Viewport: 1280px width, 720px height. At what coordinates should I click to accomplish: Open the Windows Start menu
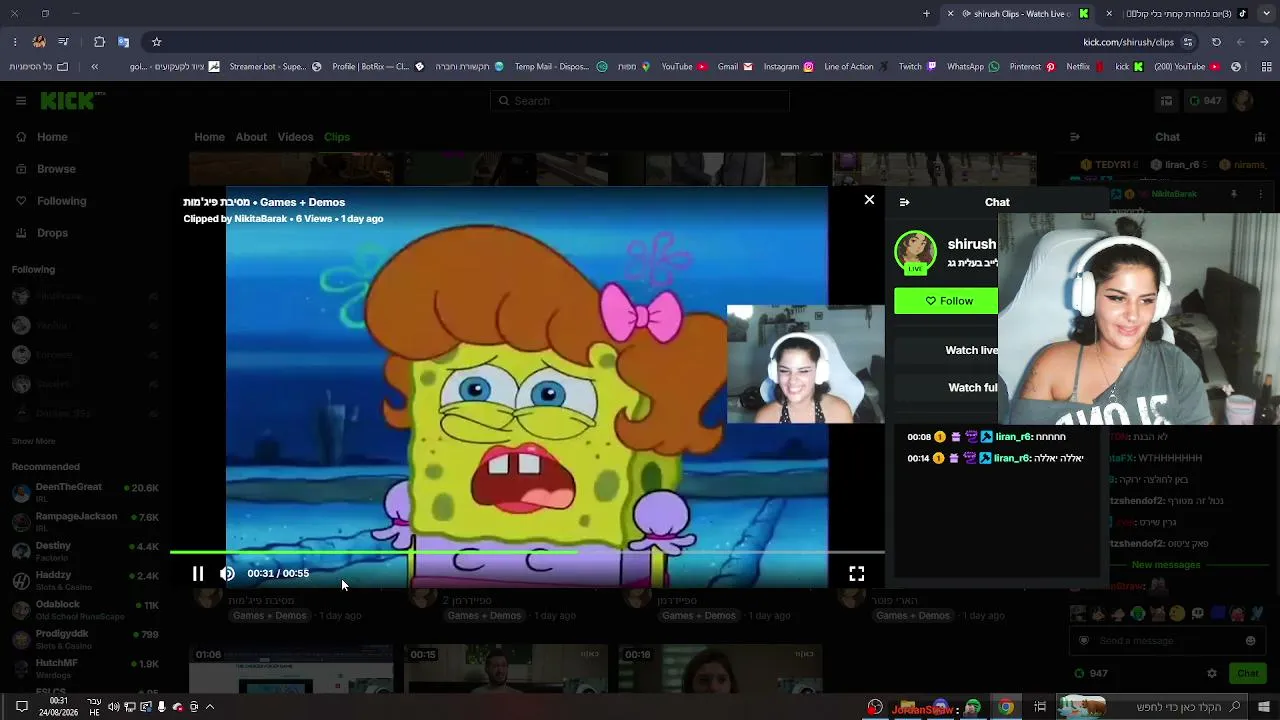pos(1264,707)
